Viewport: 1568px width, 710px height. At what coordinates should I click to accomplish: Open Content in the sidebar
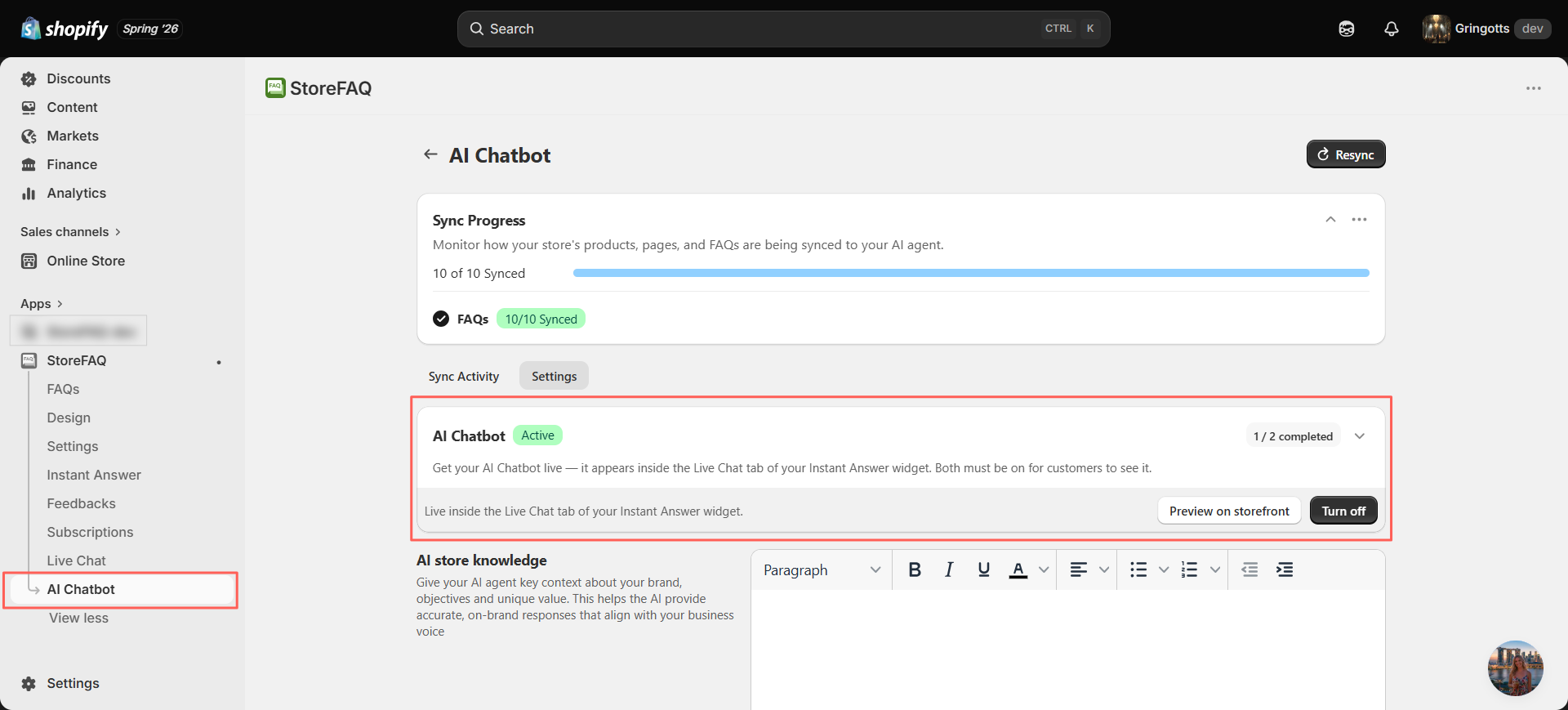(72, 107)
